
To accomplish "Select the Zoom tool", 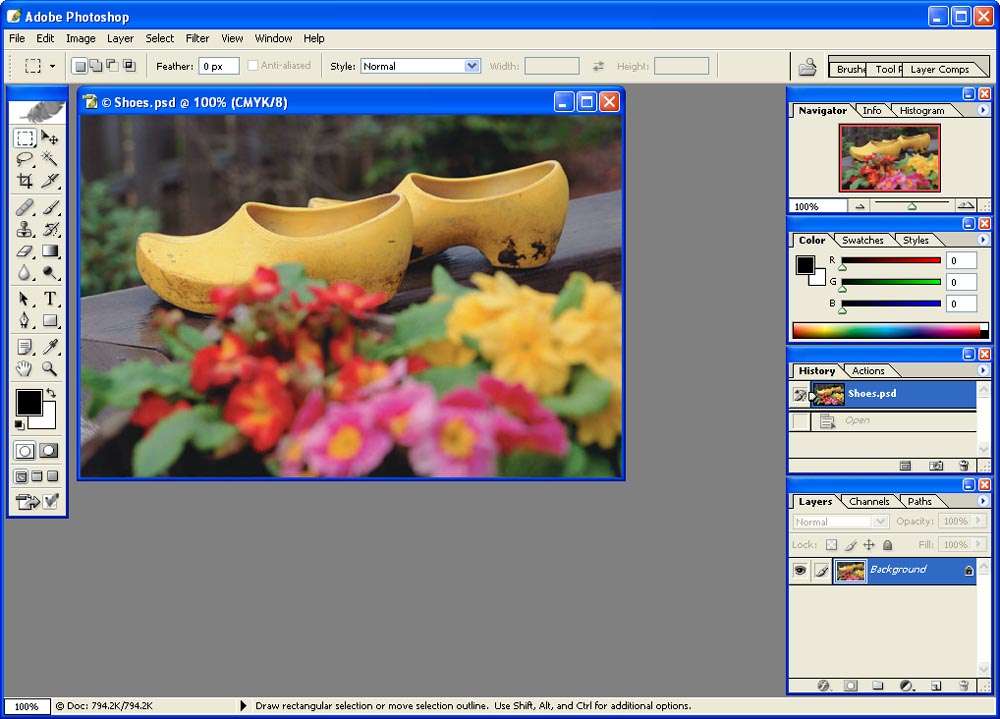I will pyautogui.click(x=49, y=368).
